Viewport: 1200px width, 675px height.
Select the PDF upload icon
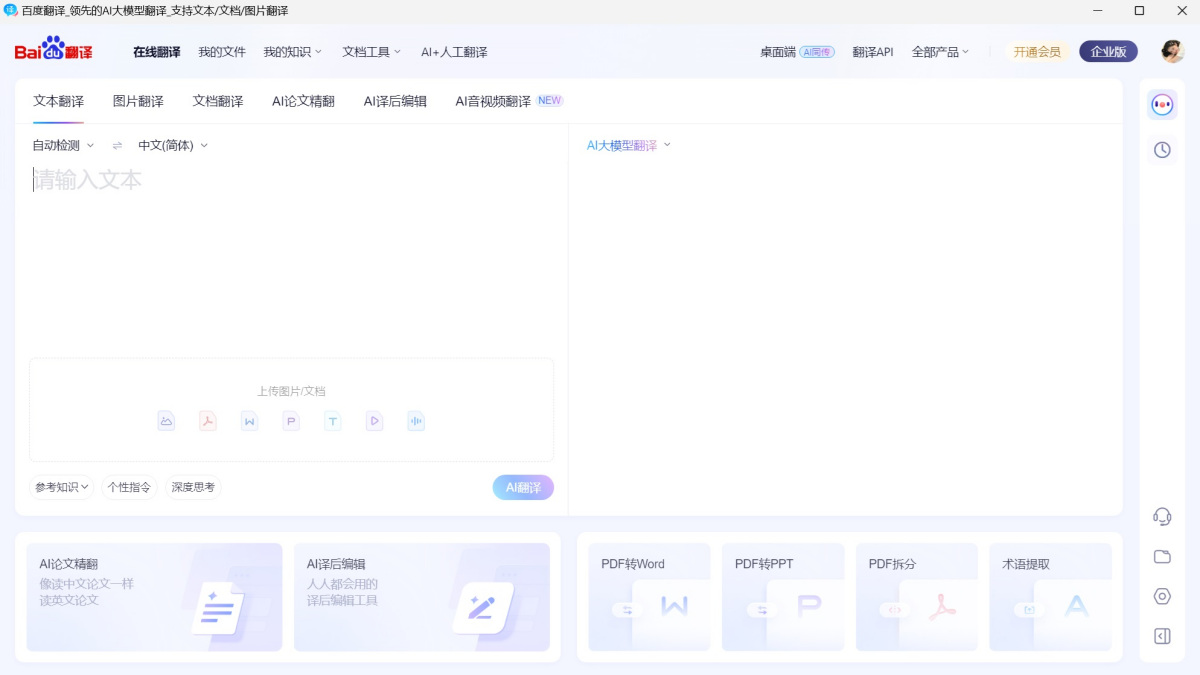coord(207,421)
